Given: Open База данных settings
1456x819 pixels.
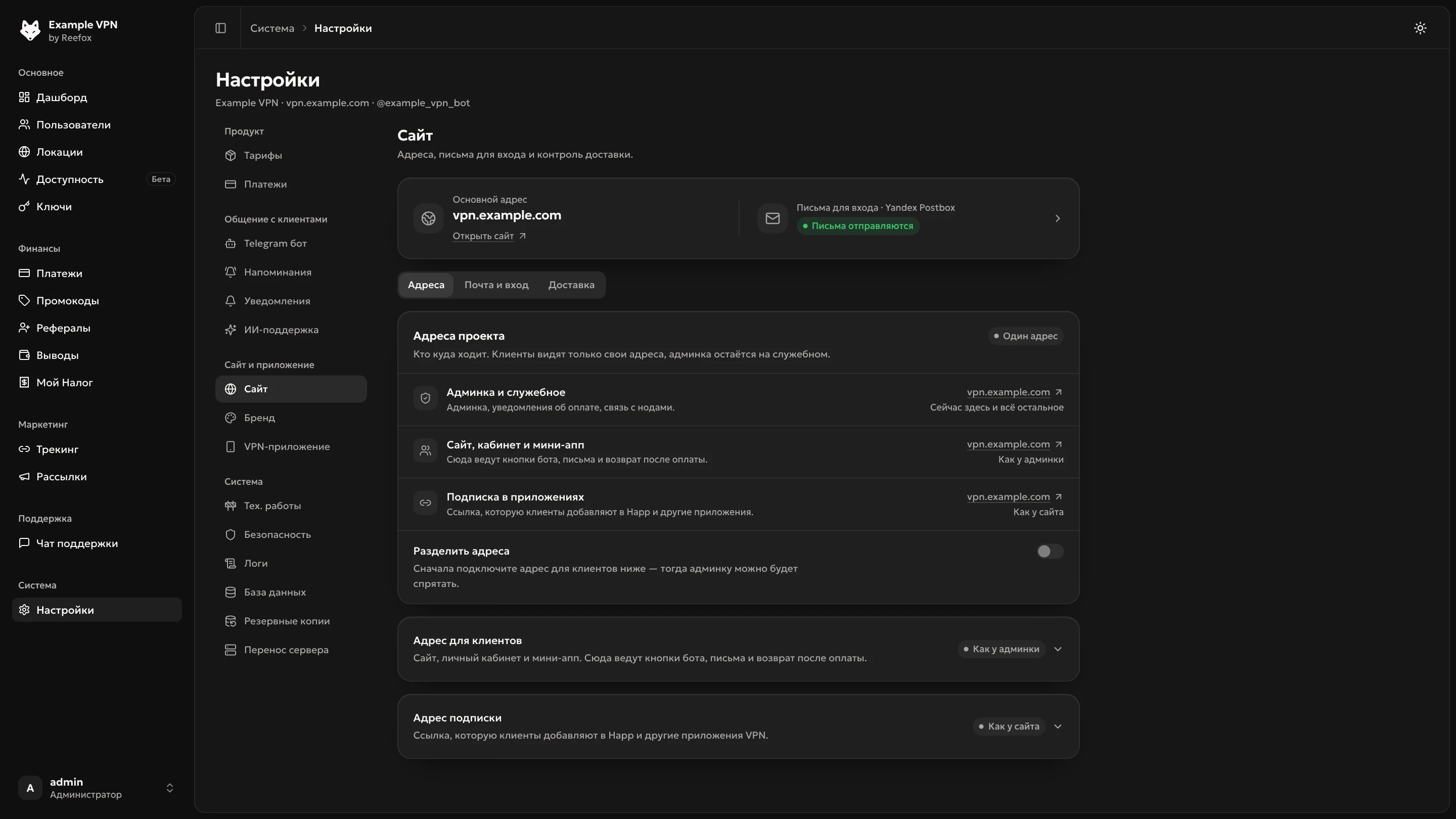Looking at the screenshot, I should pos(291,593).
